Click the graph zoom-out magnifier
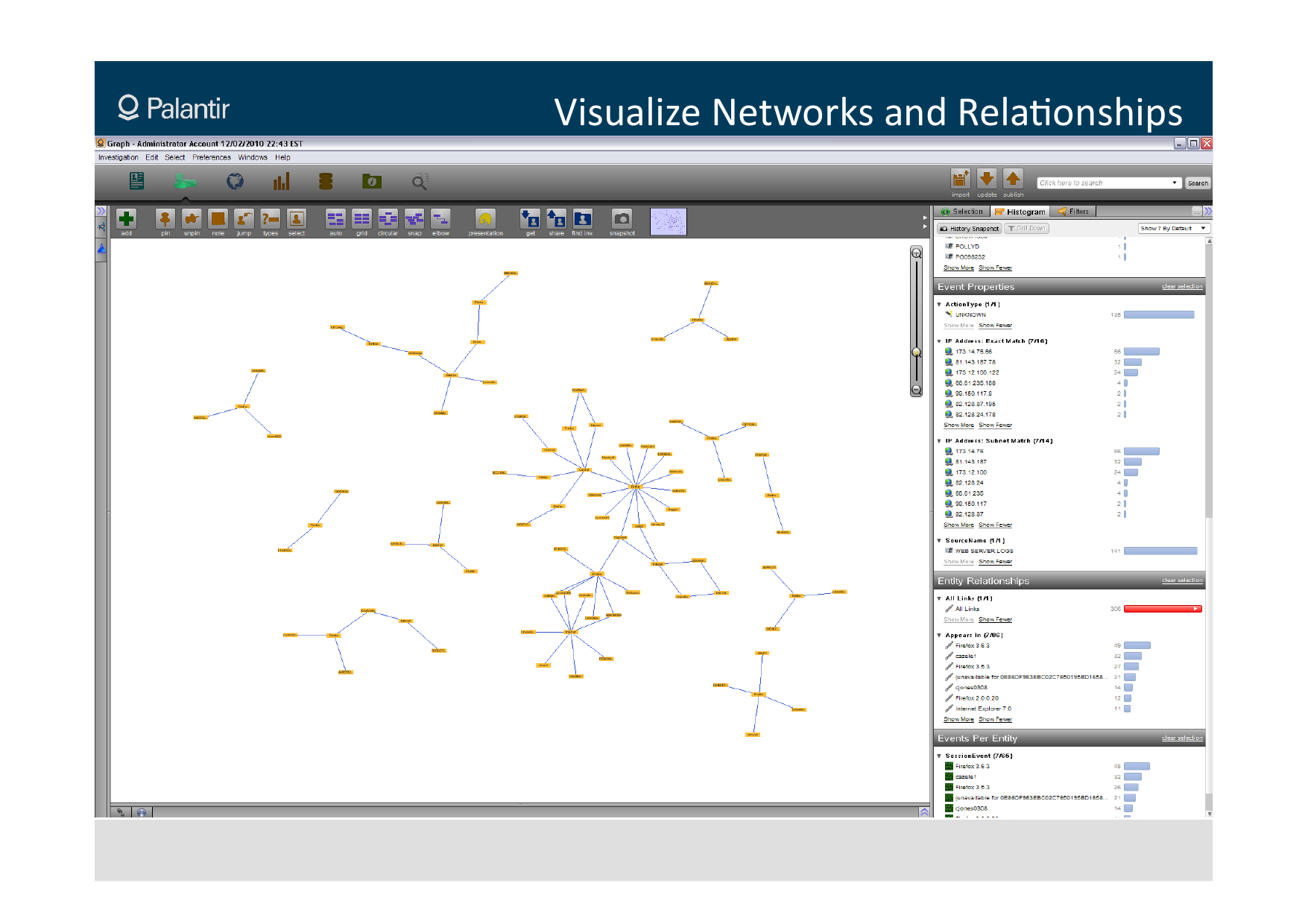This screenshot has width=1308, height=924. pyautogui.click(x=917, y=390)
